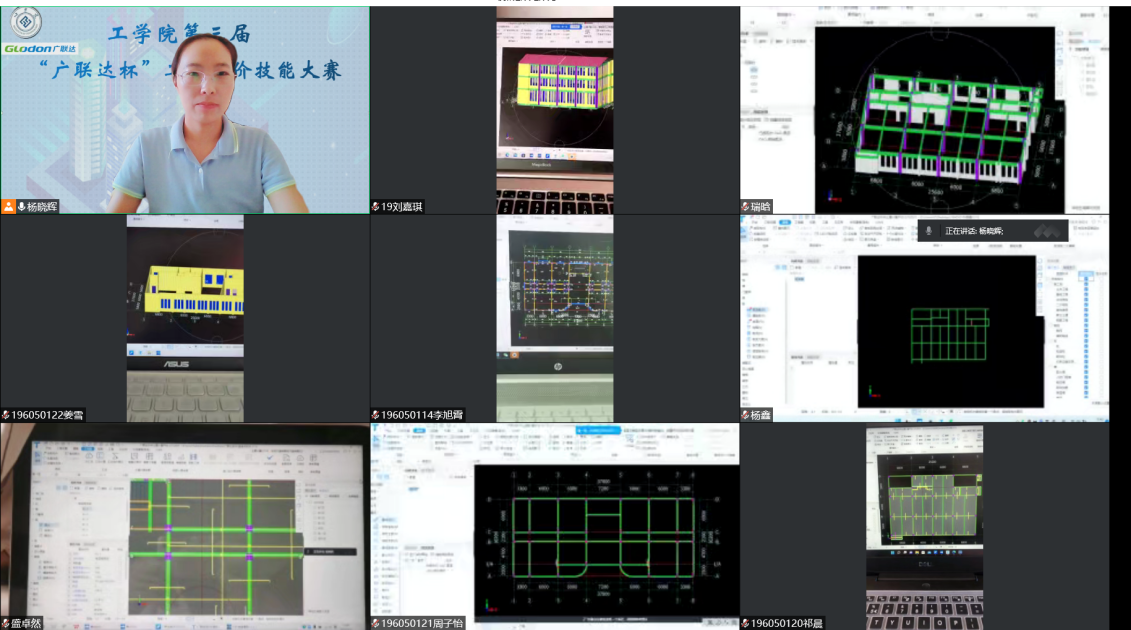
Task: Click muted mic icon next to 盛卓然
Action: (6, 623)
